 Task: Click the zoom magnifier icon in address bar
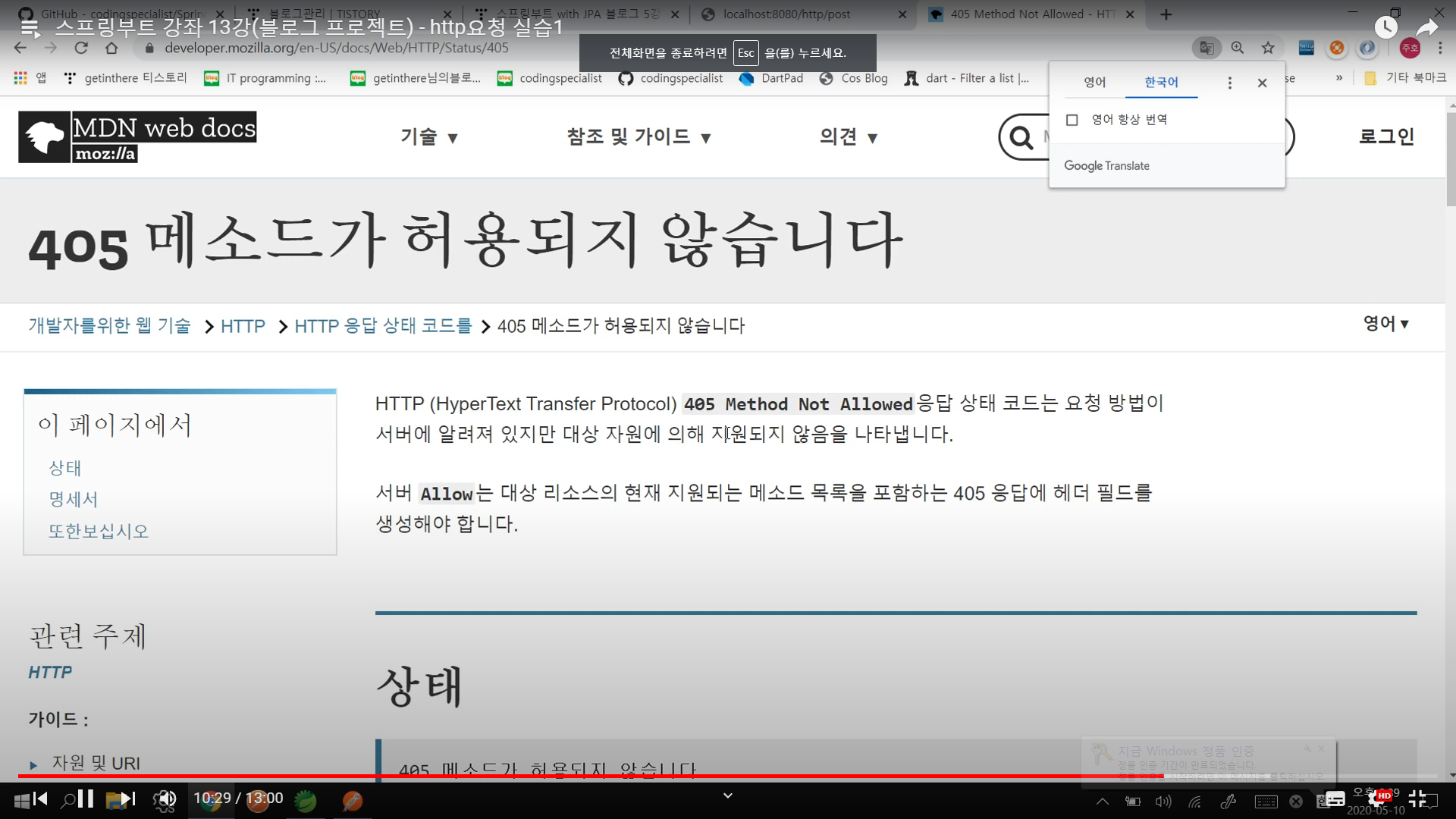point(1238,48)
